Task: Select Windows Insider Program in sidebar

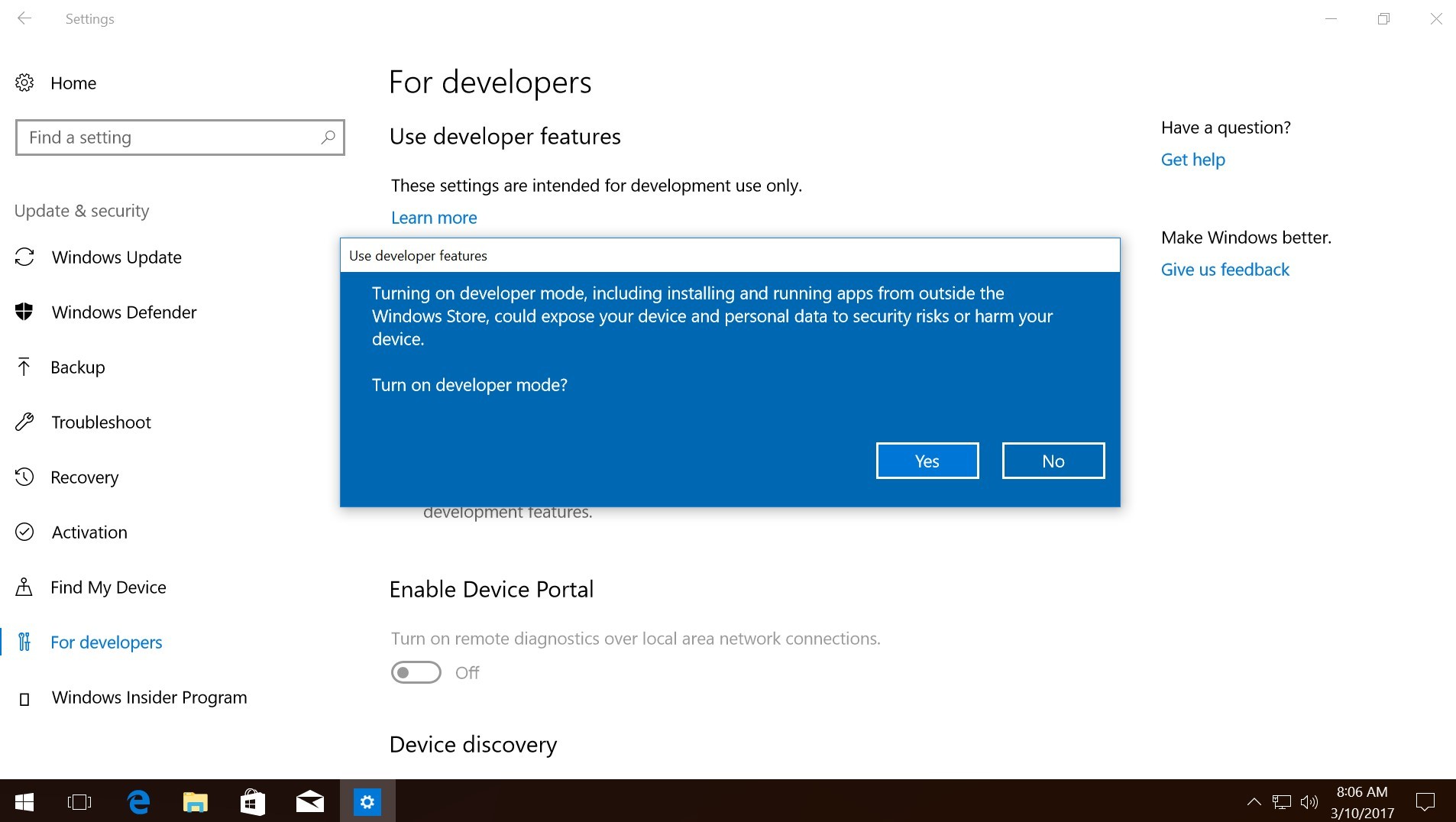Action: [x=149, y=697]
